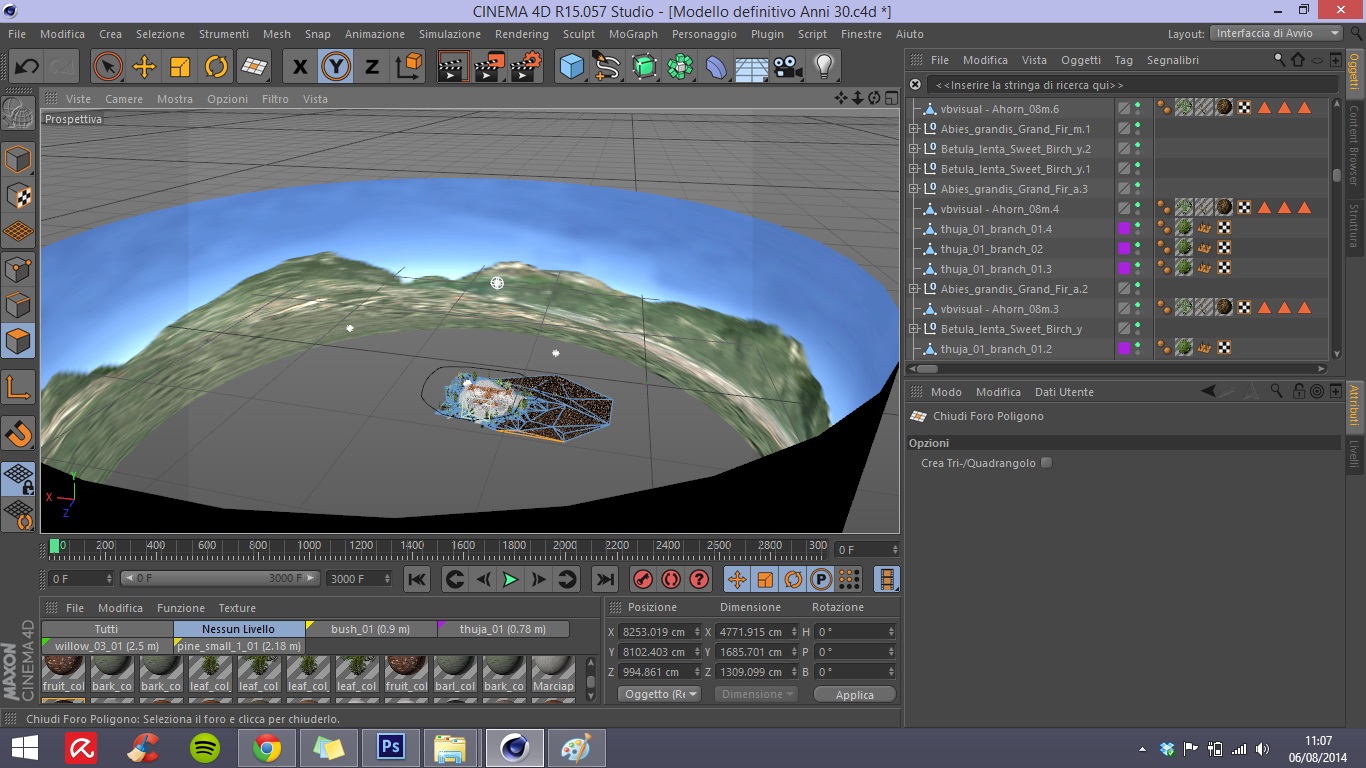Screen dimensions: 1366x768
Task: Click the Undo arrow icon
Action: pyautogui.click(x=26, y=67)
